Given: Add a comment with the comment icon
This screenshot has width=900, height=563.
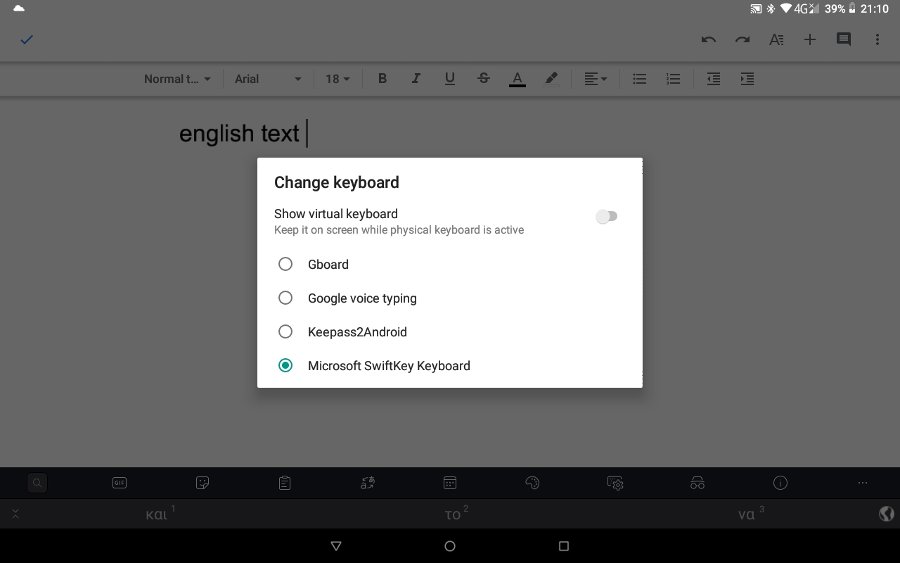Looking at the screenshot, I should click(x=843, y=39).
